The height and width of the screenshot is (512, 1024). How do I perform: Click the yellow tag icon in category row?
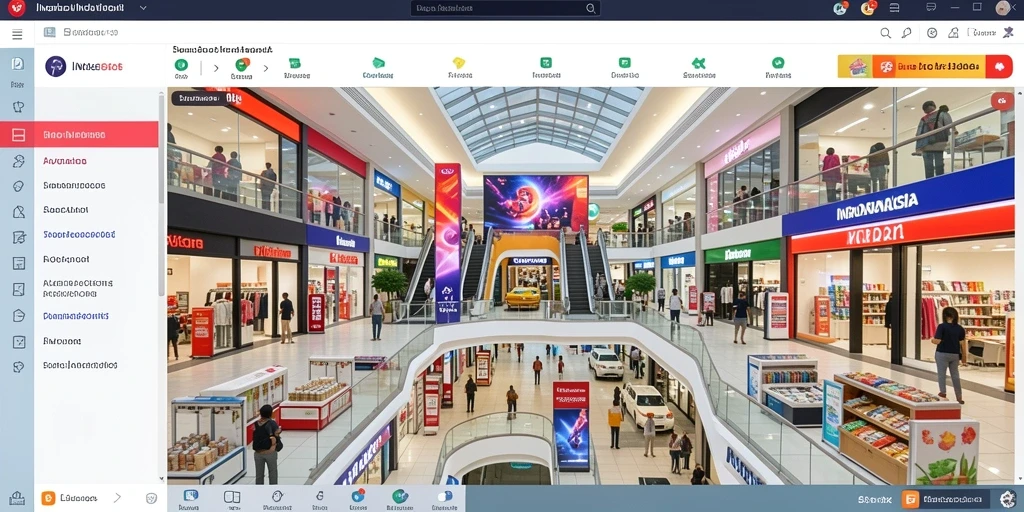point(459,63)
